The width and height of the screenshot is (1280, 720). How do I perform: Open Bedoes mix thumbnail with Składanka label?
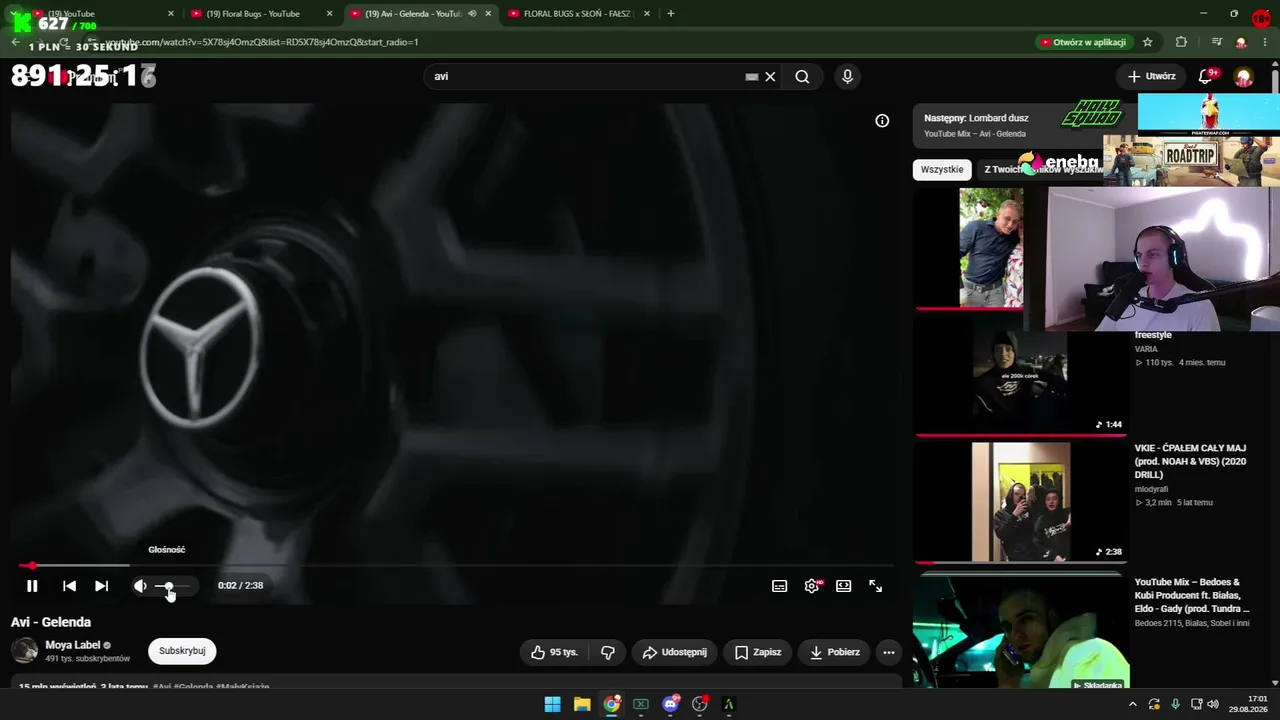coord(1020,633)
